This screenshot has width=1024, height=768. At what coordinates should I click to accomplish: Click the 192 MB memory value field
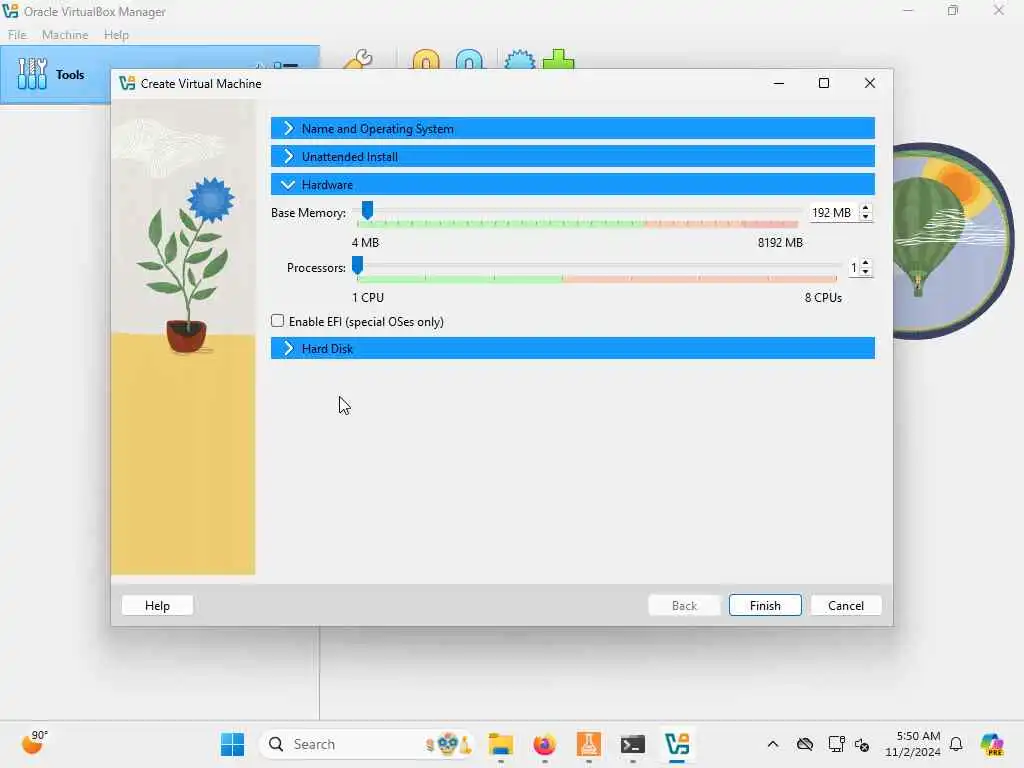835,213
